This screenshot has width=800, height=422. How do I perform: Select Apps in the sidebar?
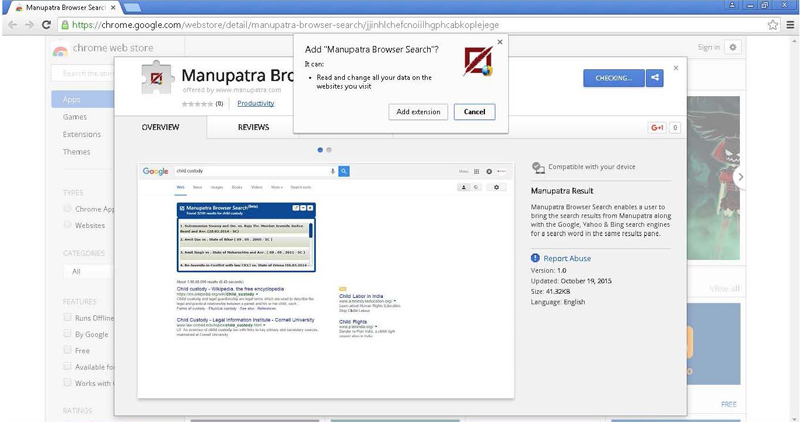(83, 100)
